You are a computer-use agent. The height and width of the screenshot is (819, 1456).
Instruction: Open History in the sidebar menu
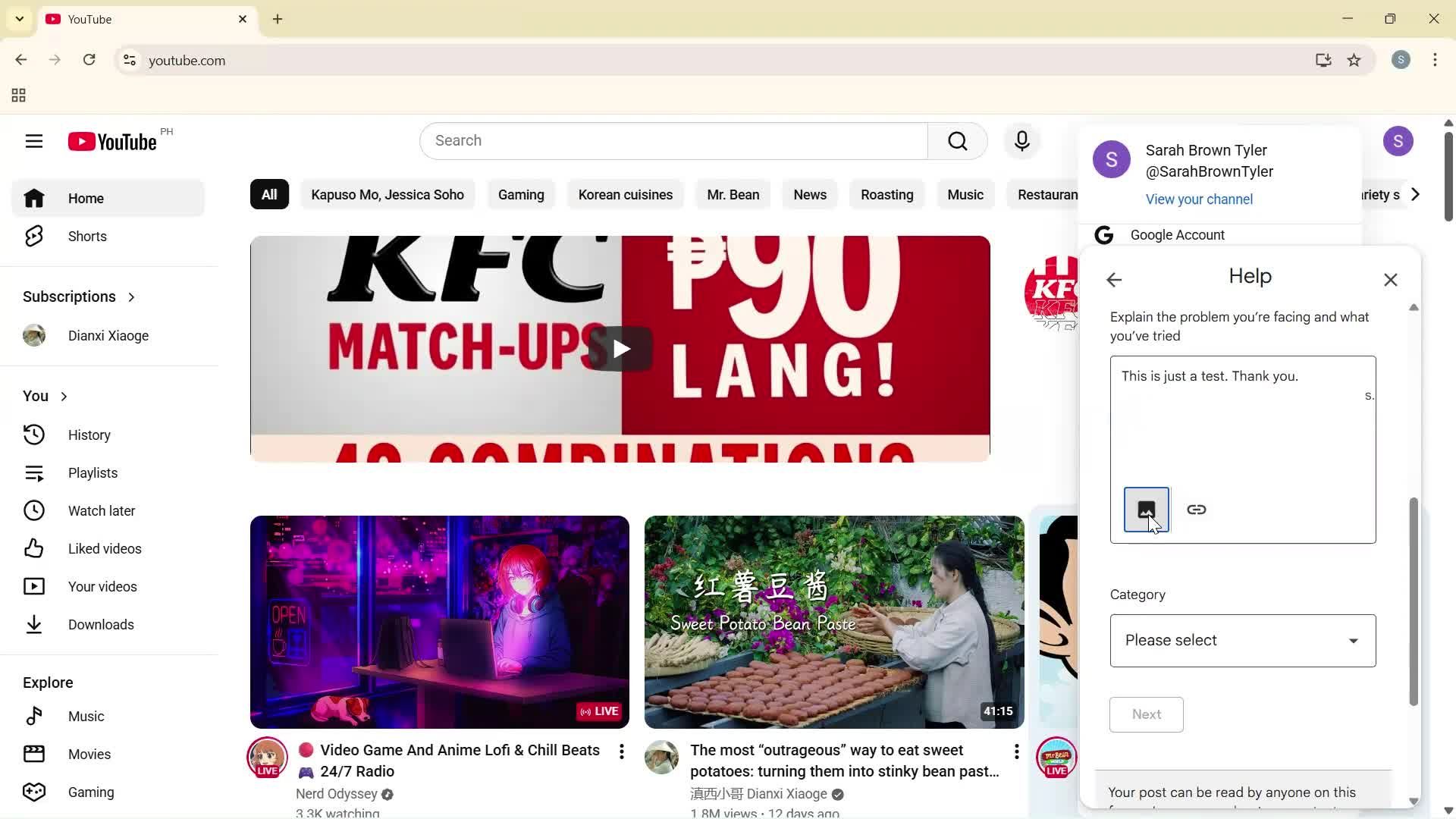pos(89,435)
